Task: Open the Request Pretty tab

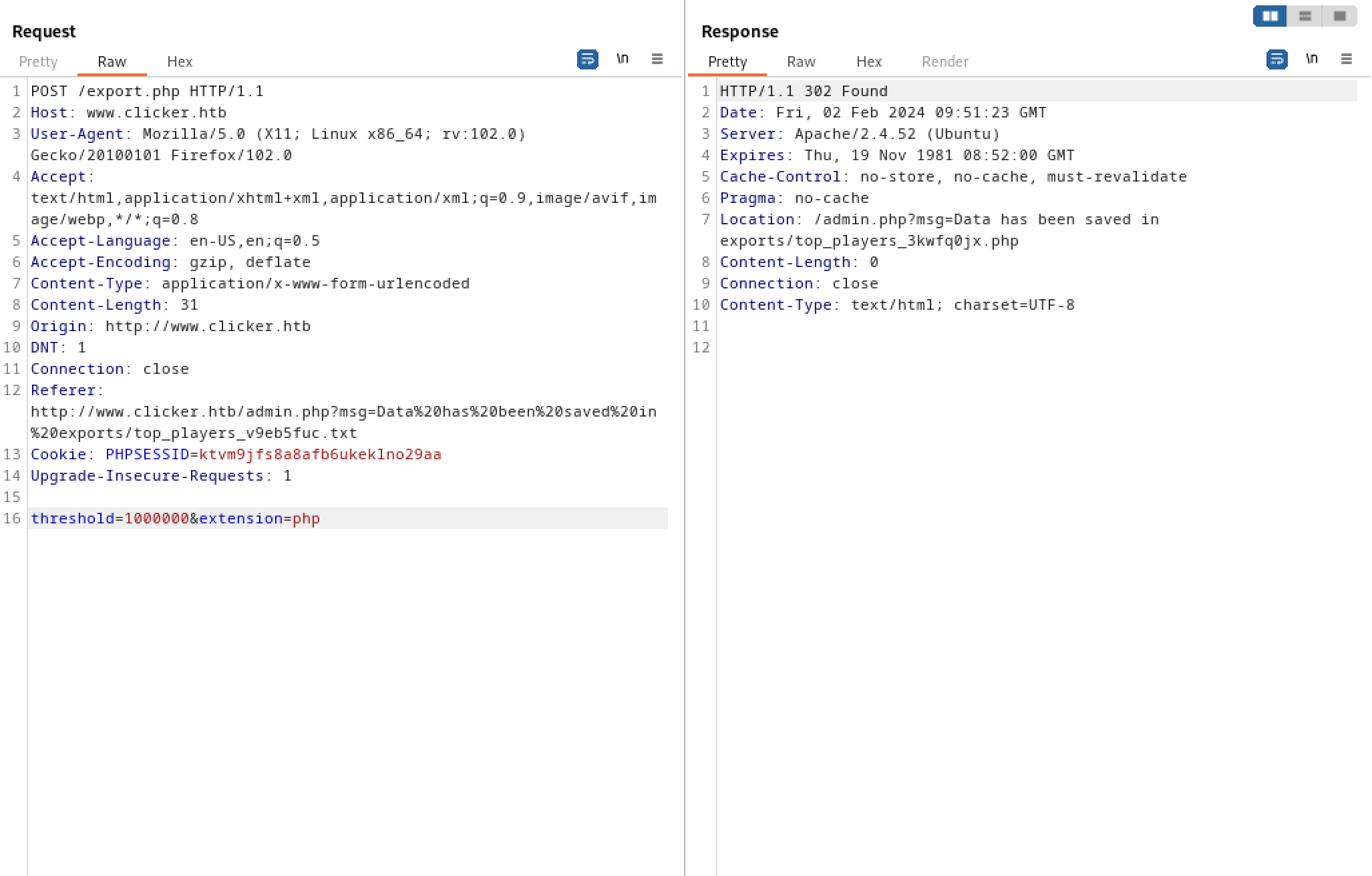Action: pyautogui.click(x=38, y=61)
